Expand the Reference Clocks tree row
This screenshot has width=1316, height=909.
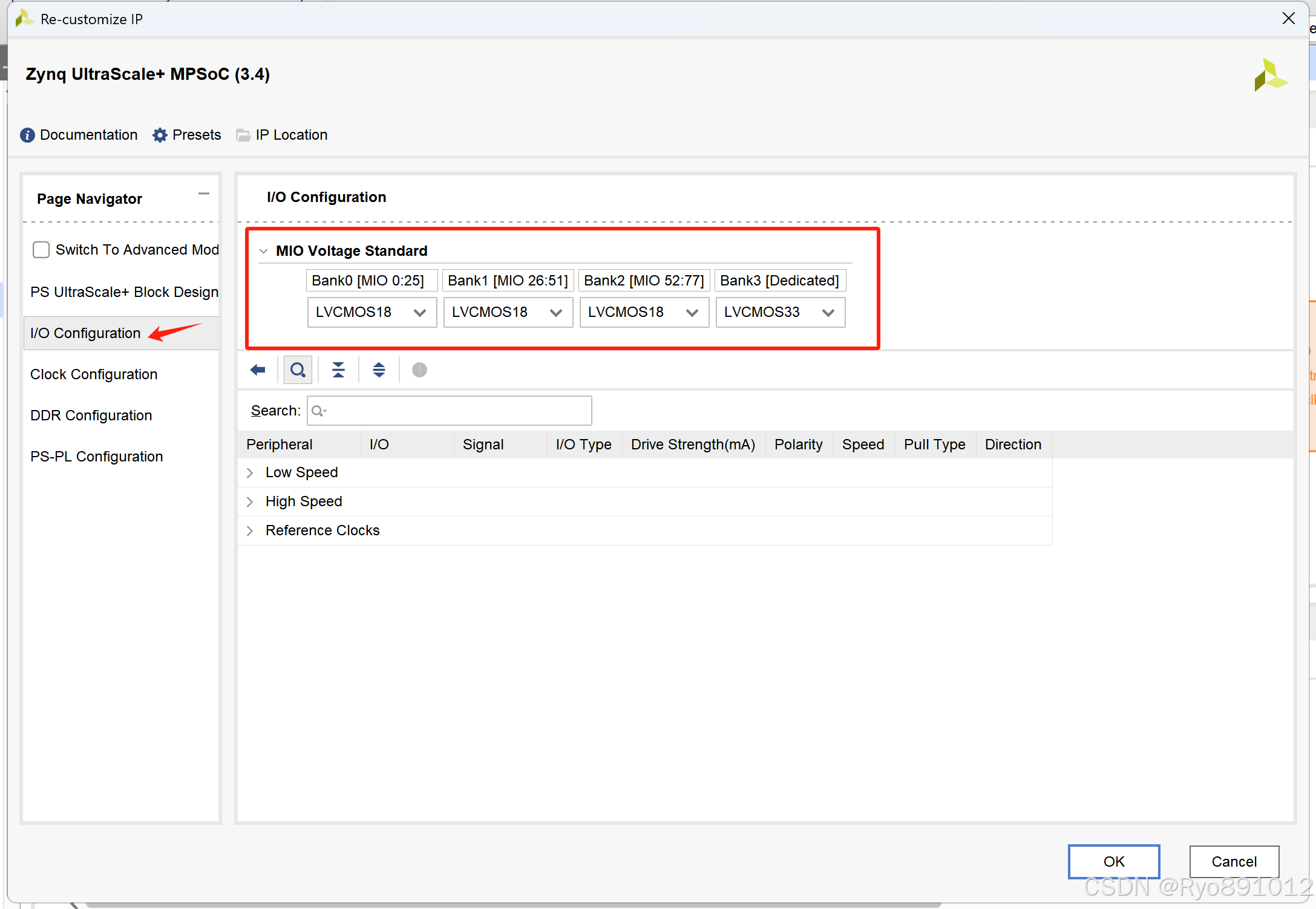point(250,531)
